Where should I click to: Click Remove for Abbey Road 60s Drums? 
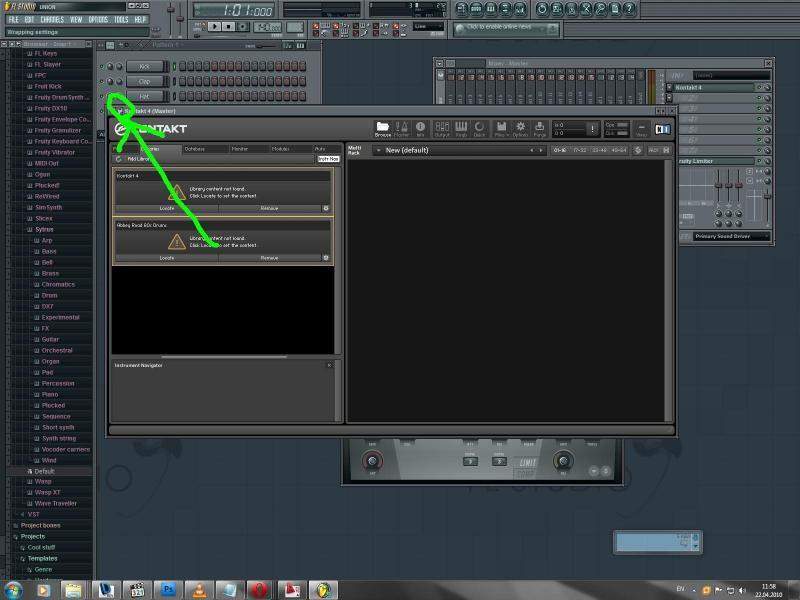tap(269, 258)
